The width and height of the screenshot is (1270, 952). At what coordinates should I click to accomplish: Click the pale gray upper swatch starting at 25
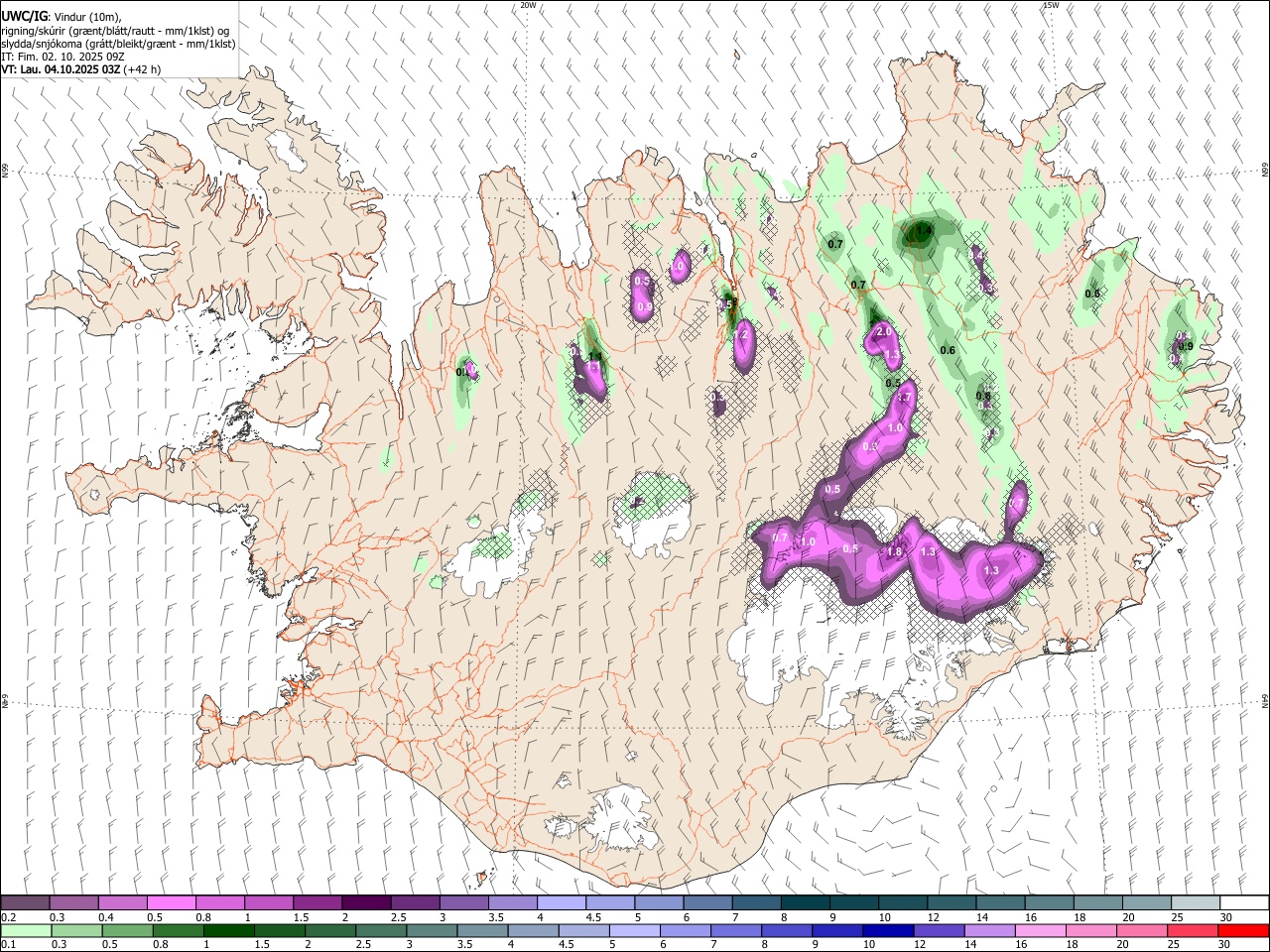[x=1196, y=903]
